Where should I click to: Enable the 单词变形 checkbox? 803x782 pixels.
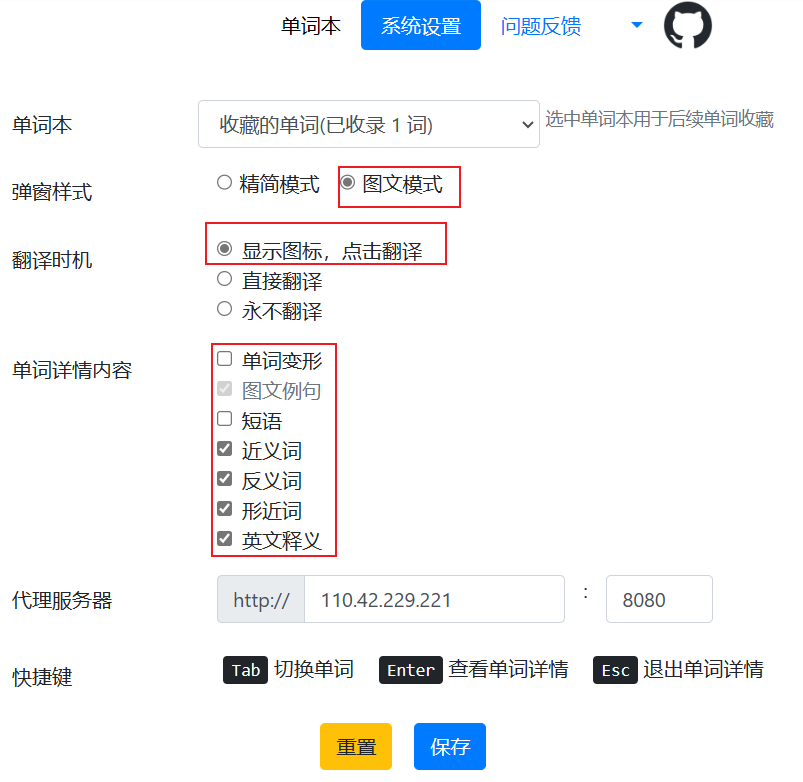[225, 359]
